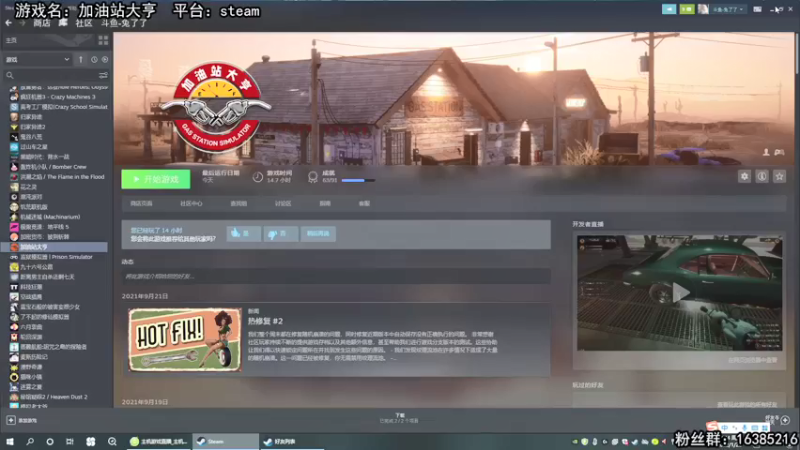Viewport: 800px width, 450px height.
Task: Click the activity post input field
Action: 336,277
